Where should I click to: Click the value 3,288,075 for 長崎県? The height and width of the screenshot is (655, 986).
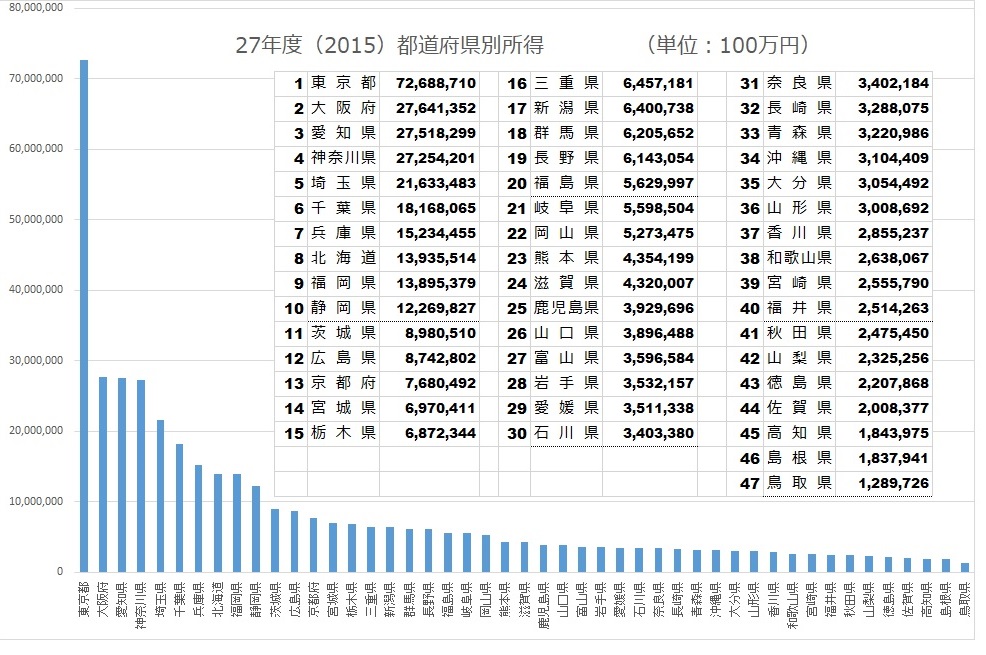tap(893, 108)
